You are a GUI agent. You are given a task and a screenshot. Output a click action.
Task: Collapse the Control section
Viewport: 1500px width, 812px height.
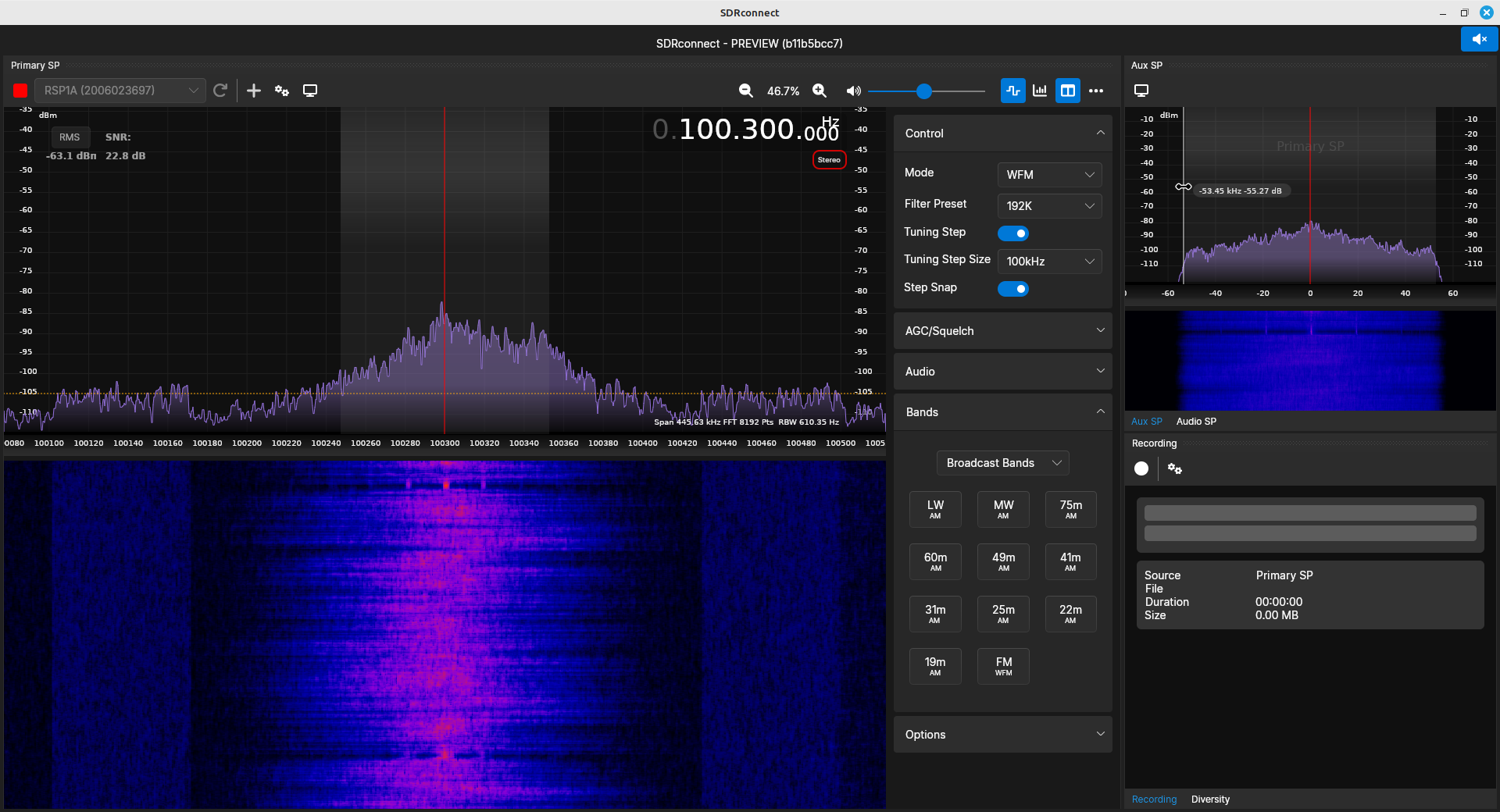(1003, 134)
